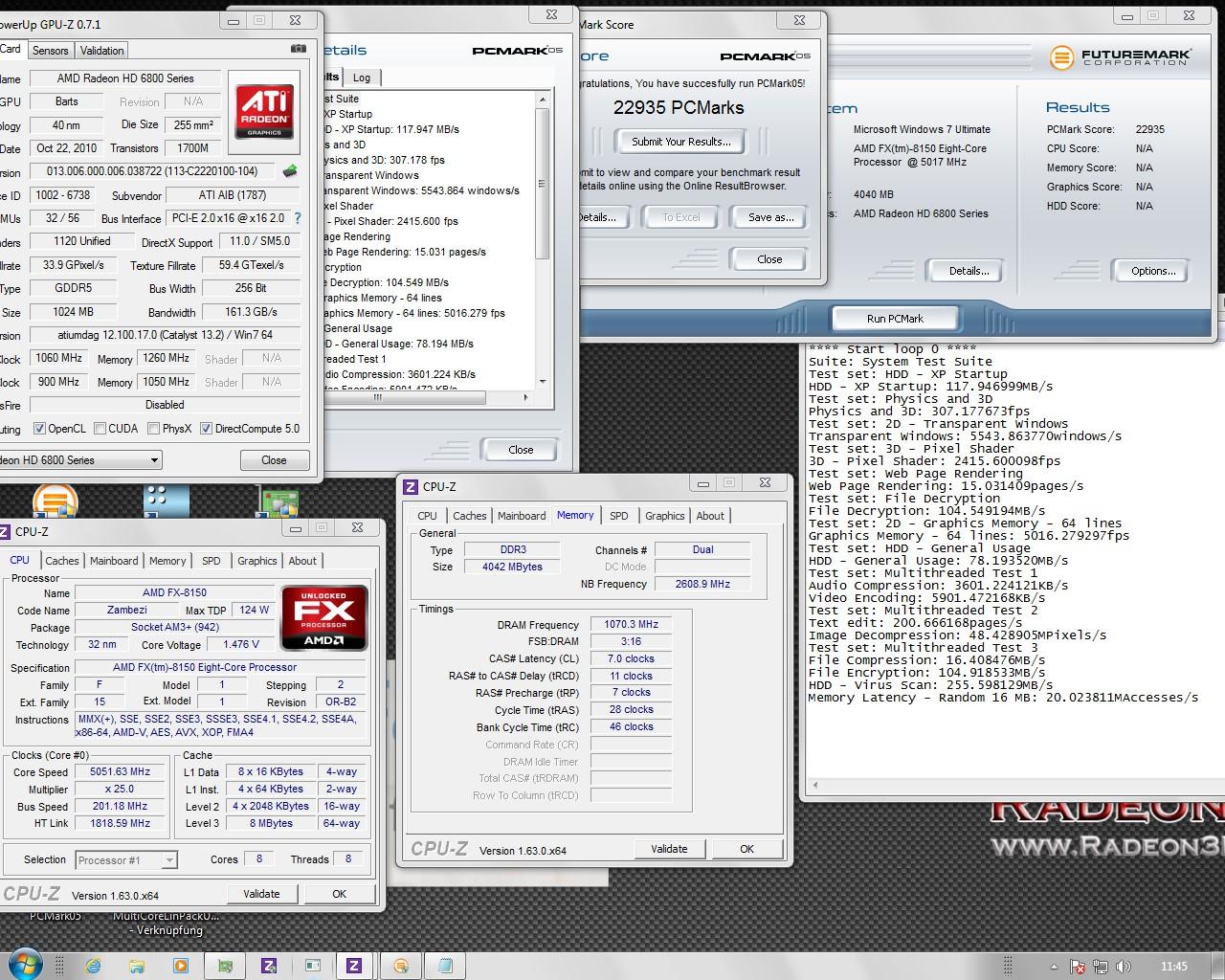Open the Log tab in PCMark details

(x=362, y=78)
